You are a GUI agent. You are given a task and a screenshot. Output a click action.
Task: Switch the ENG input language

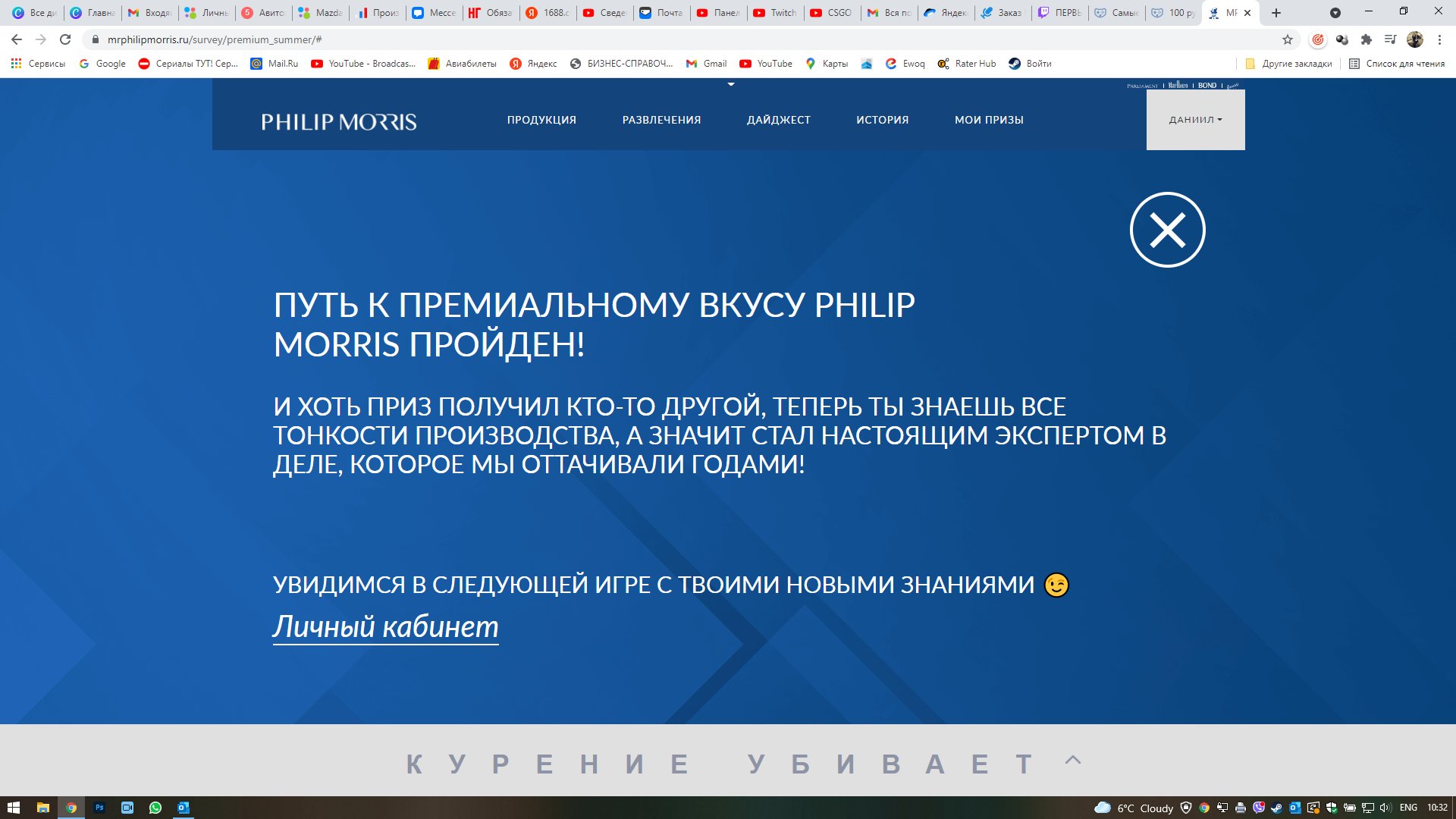[1408, 808]
